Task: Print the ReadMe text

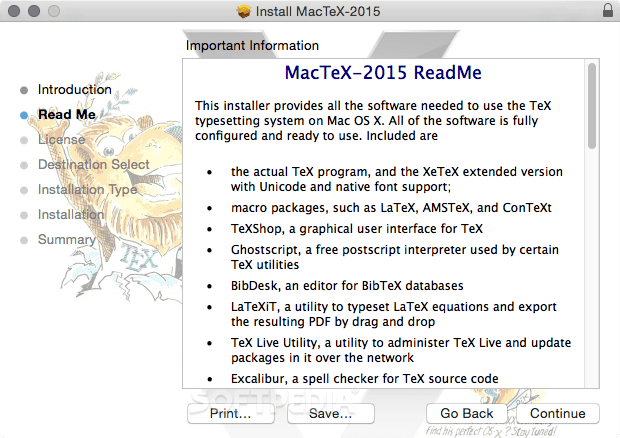Action: click(231, 413)
